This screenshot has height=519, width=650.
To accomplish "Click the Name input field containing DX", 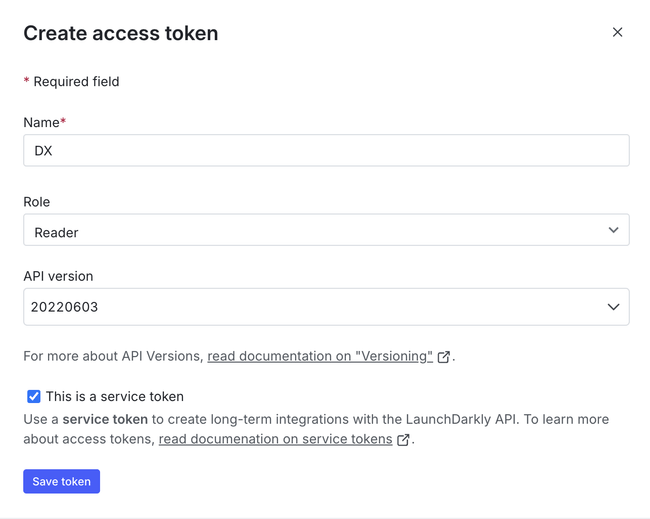I will (326, 150).
